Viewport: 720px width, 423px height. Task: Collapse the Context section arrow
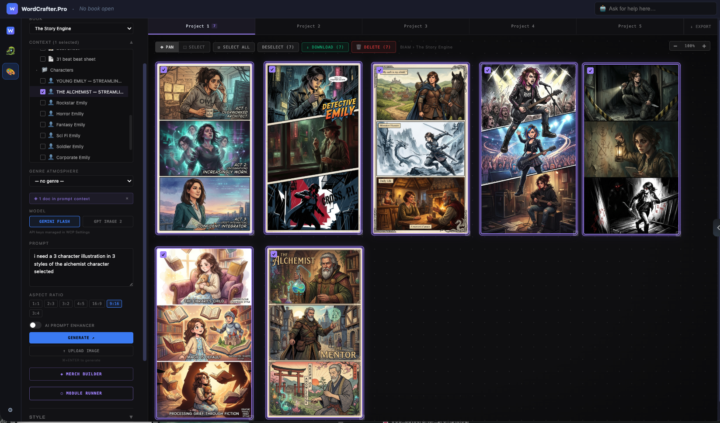pyautogui.click(x=131, y=42)
